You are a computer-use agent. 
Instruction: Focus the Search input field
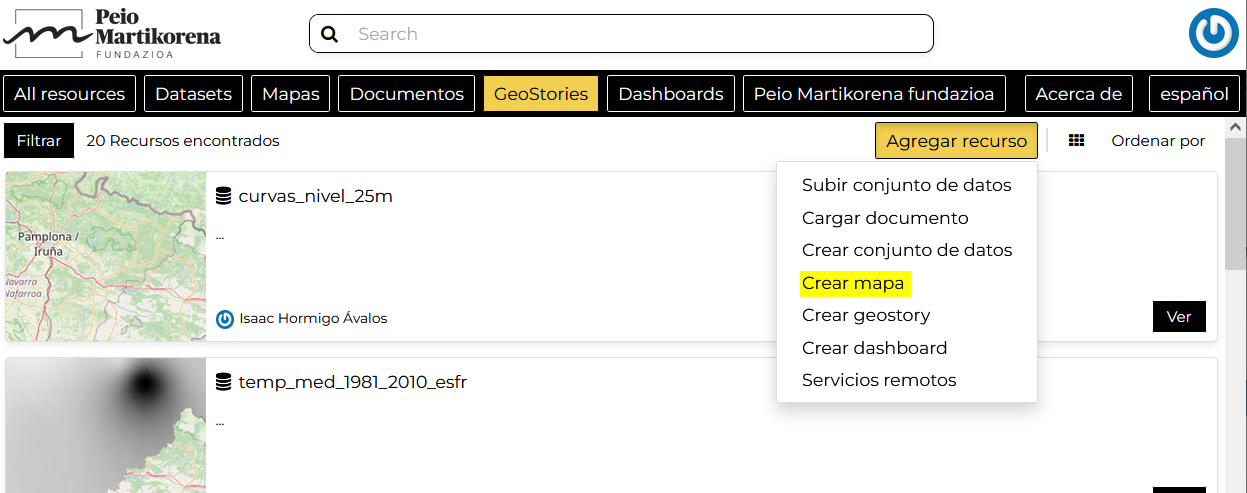point(621,34)
